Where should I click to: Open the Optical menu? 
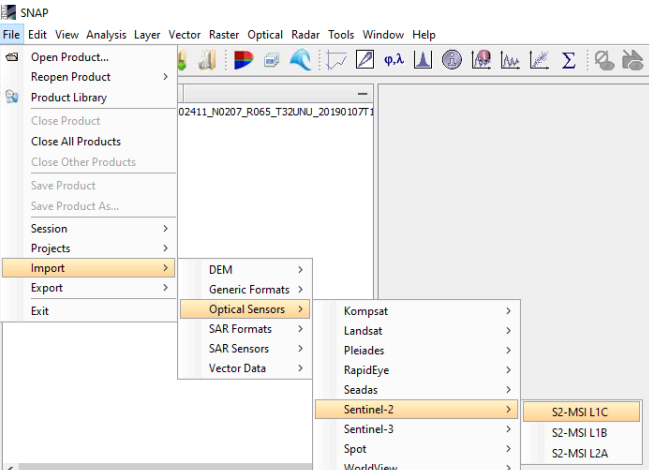265,35
